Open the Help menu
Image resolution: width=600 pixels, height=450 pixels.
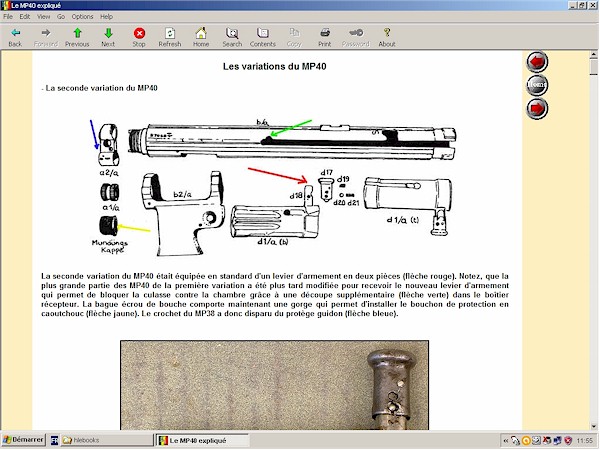click(106, 16)
